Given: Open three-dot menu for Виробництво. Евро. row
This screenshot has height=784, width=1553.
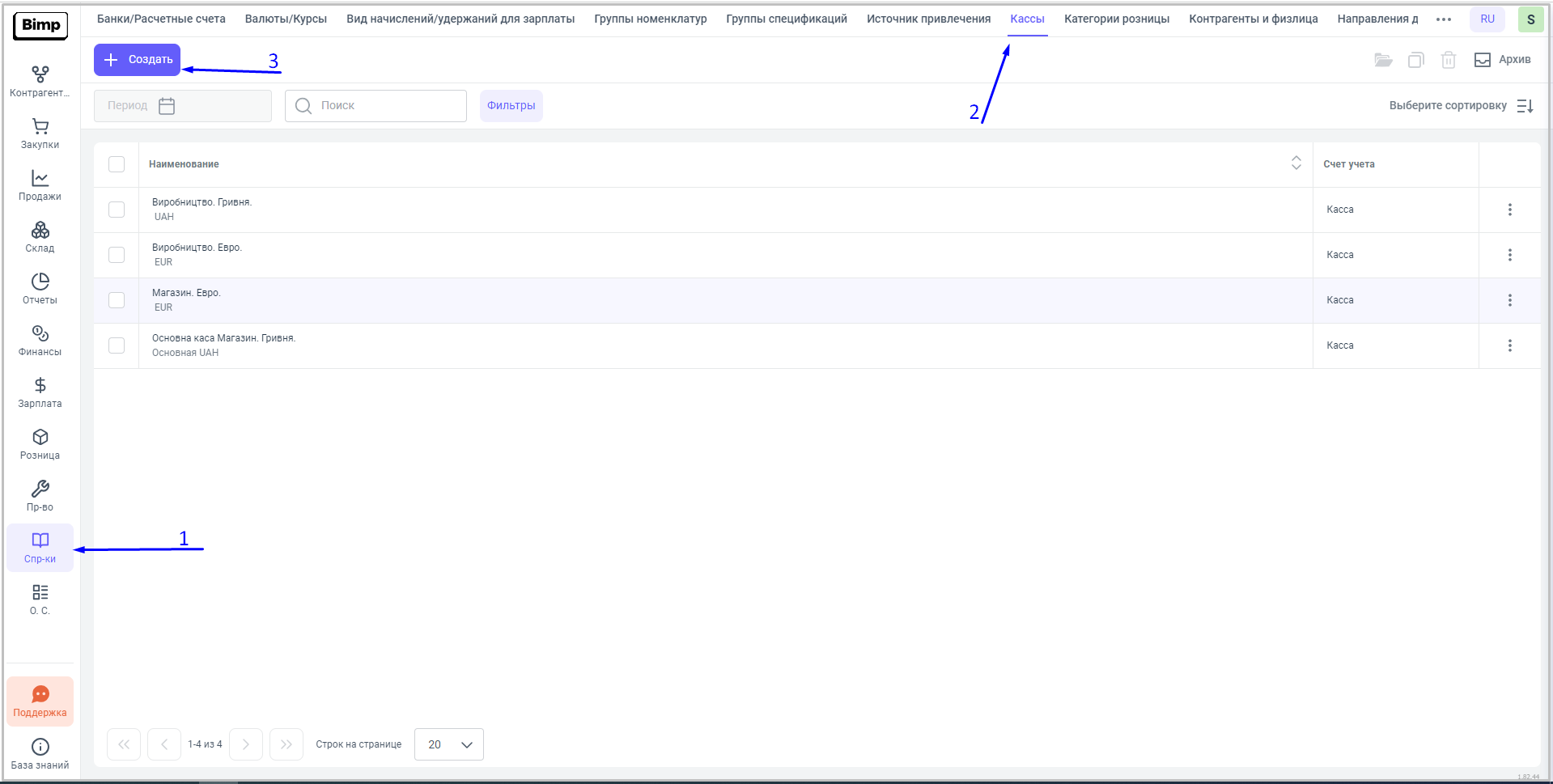Looking at the screenshot, I should pos(1509,255).
